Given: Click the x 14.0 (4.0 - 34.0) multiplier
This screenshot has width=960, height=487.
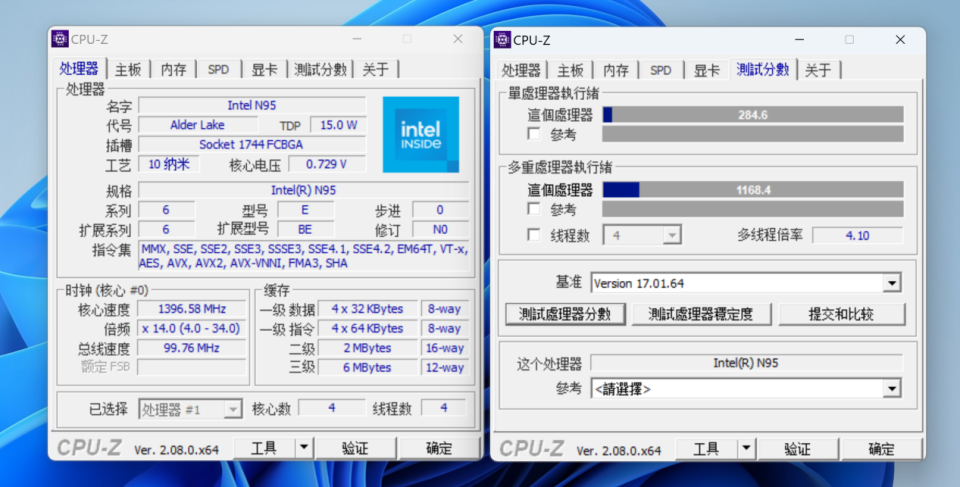Looking at the screenshot, I should click(192, 328).
